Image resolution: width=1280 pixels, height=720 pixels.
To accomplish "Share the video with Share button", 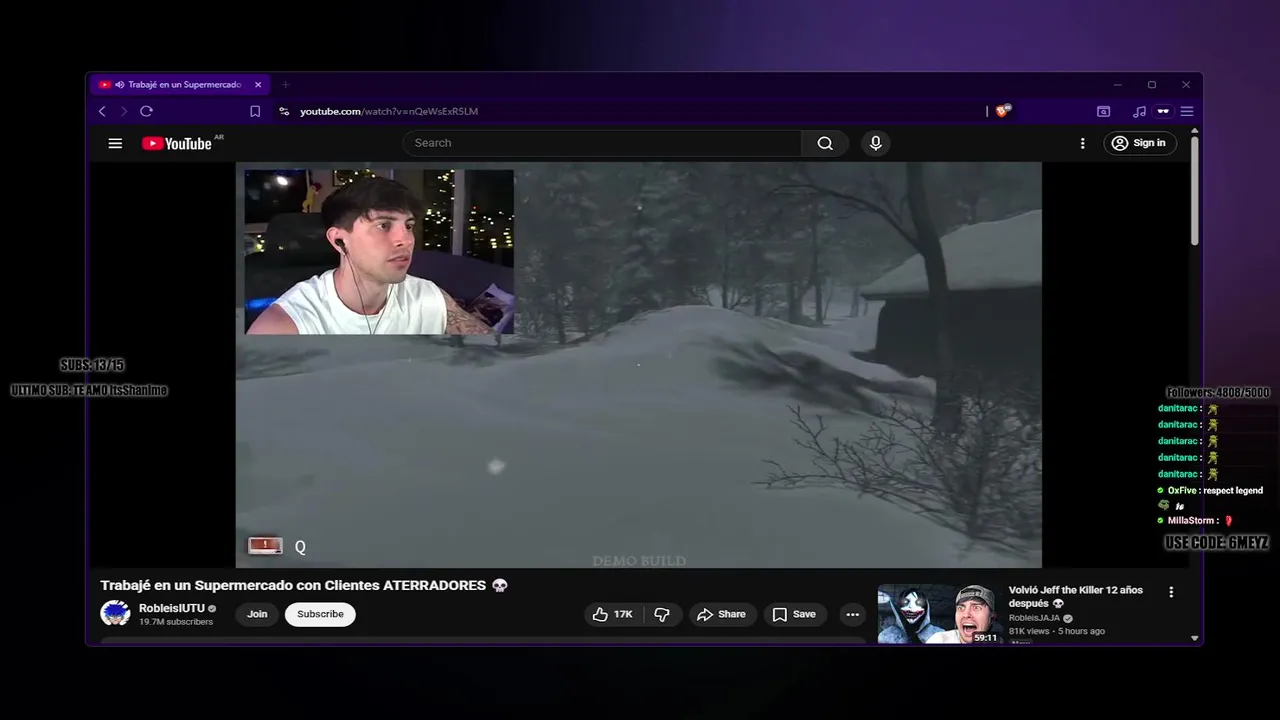I will (721, 614).
